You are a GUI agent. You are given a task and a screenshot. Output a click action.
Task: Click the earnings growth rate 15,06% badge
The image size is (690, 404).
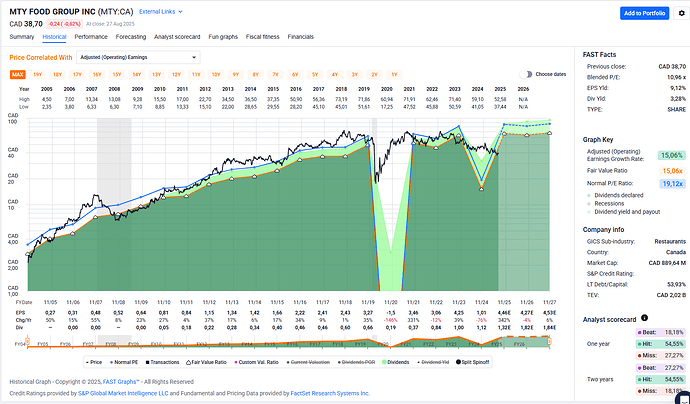(x=672, y=155)
